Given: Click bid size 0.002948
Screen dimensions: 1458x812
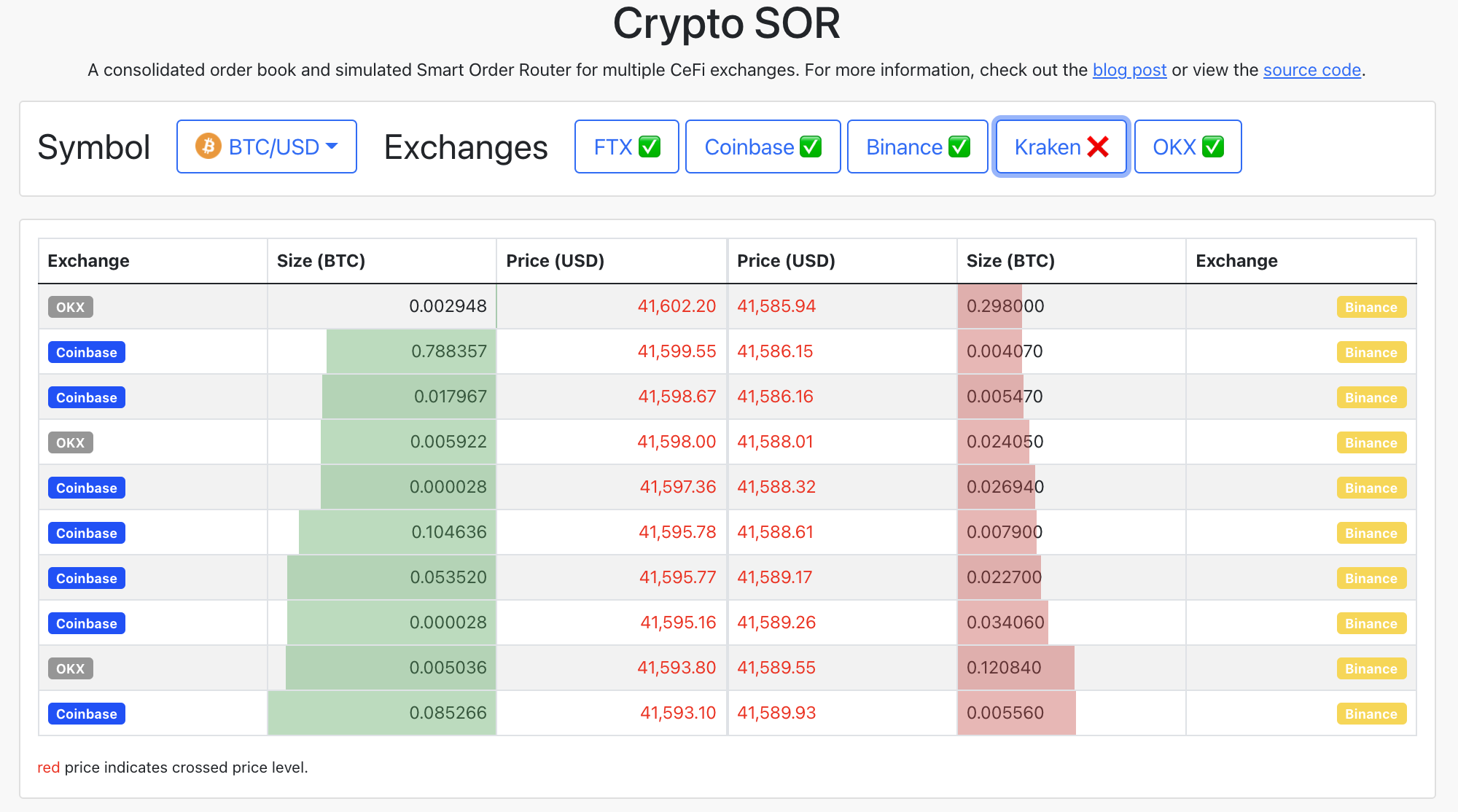Looking at the screenshot, I should tap(448, 306).
